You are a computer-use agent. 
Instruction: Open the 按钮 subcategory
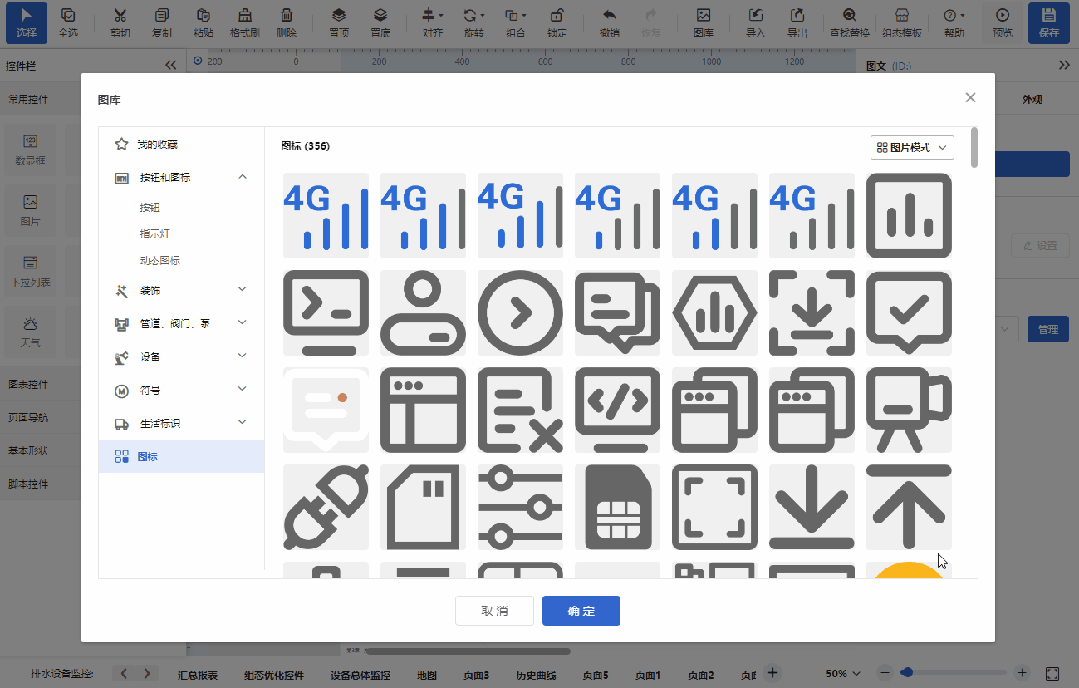[x=149, y=207]
